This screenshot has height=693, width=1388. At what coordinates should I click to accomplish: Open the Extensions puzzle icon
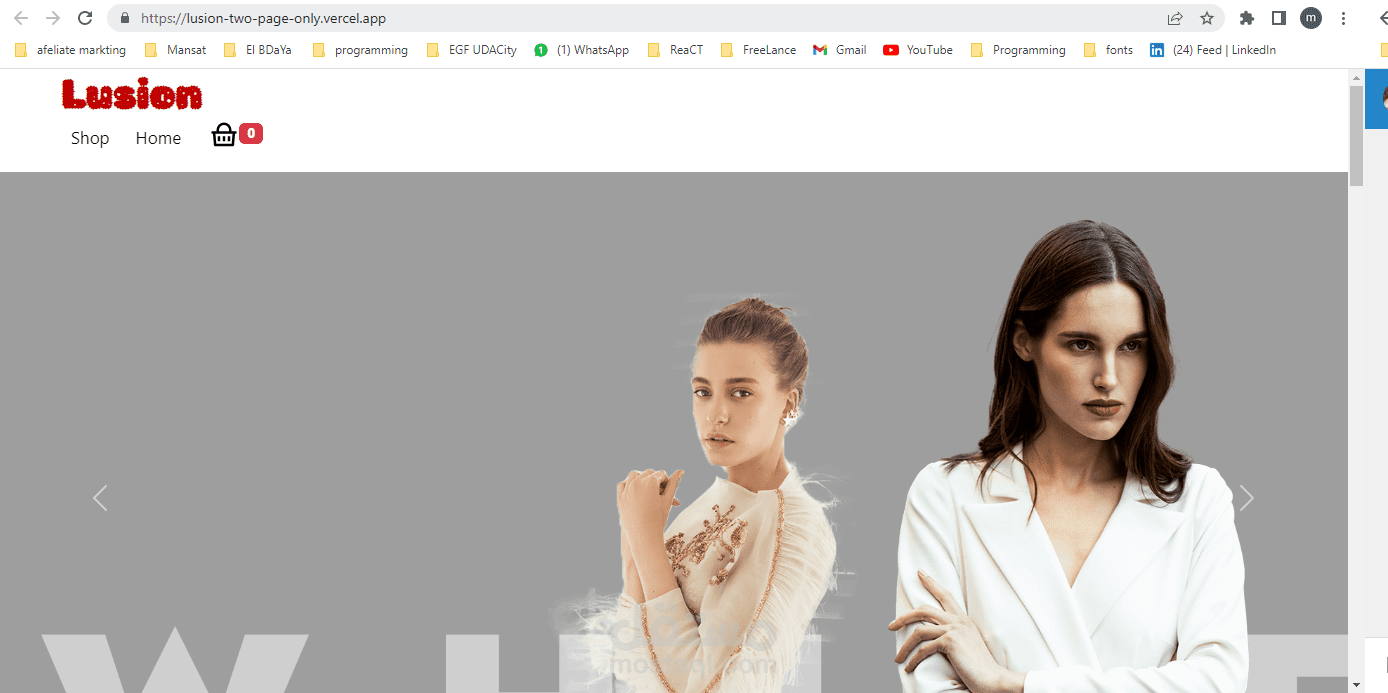click(x=1246, y=18)
